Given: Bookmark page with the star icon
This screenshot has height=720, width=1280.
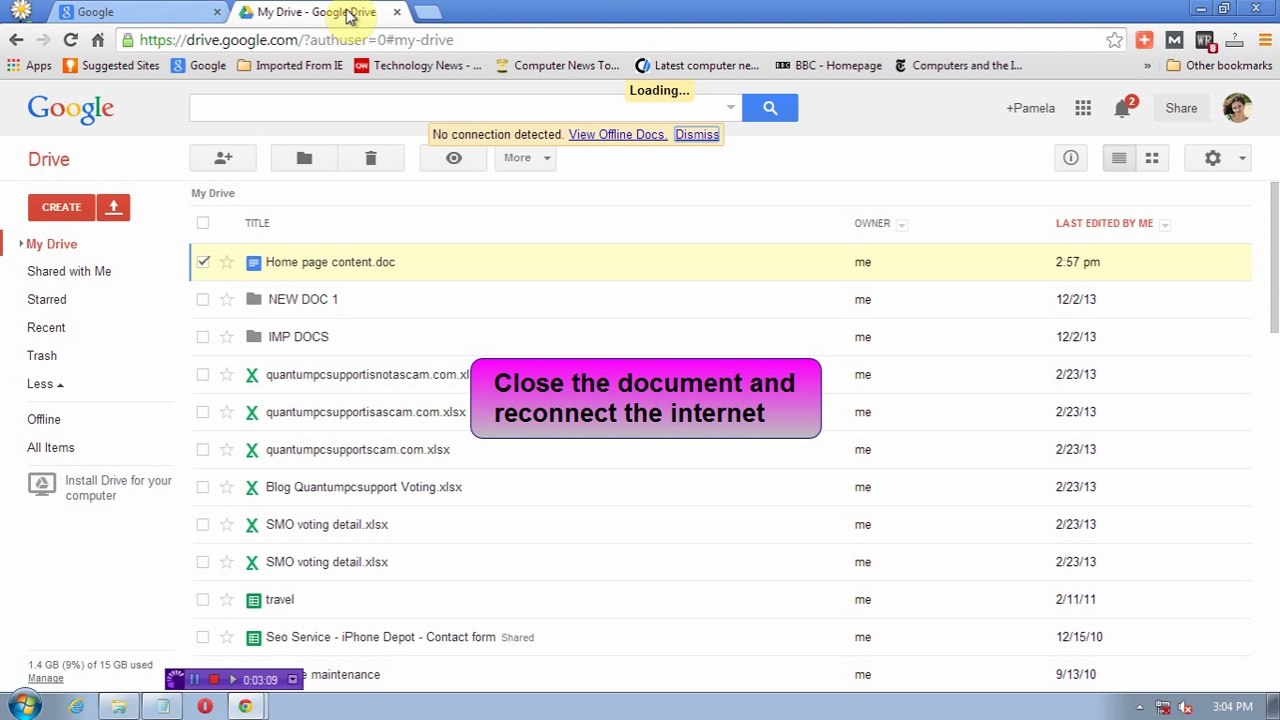Looking at the screenshot, I should (x=1114, y=40).
